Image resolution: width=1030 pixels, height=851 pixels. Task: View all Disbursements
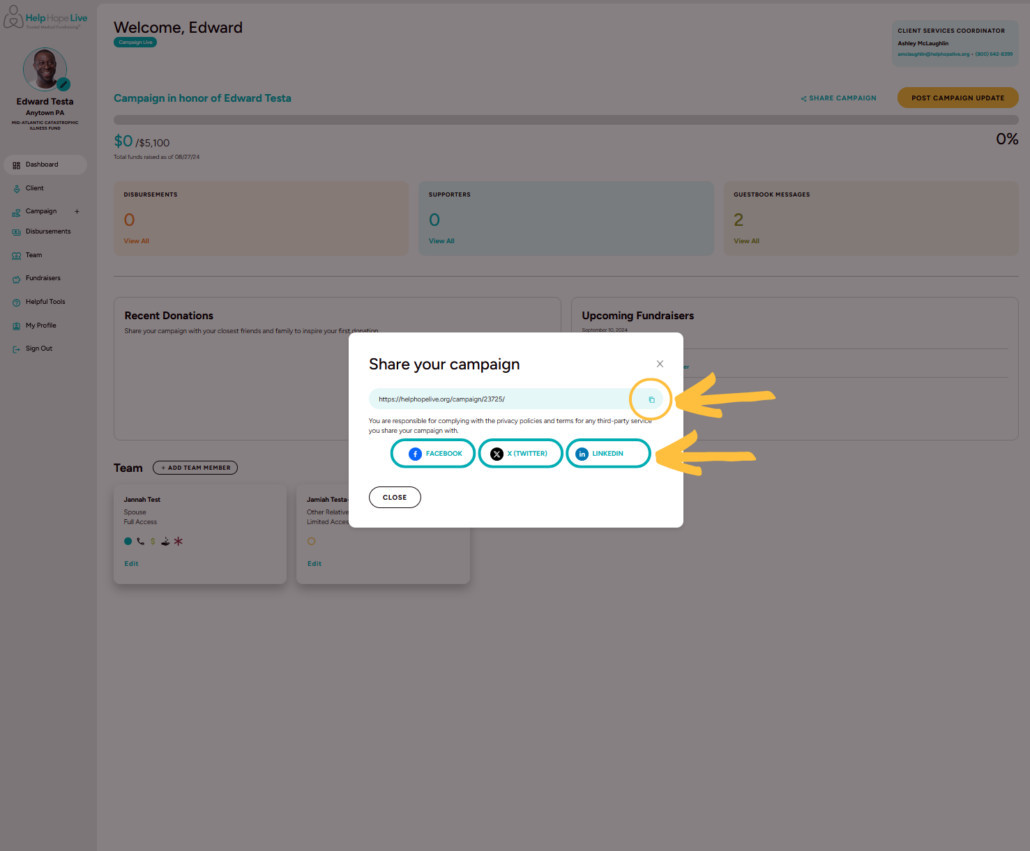(137, 241)
